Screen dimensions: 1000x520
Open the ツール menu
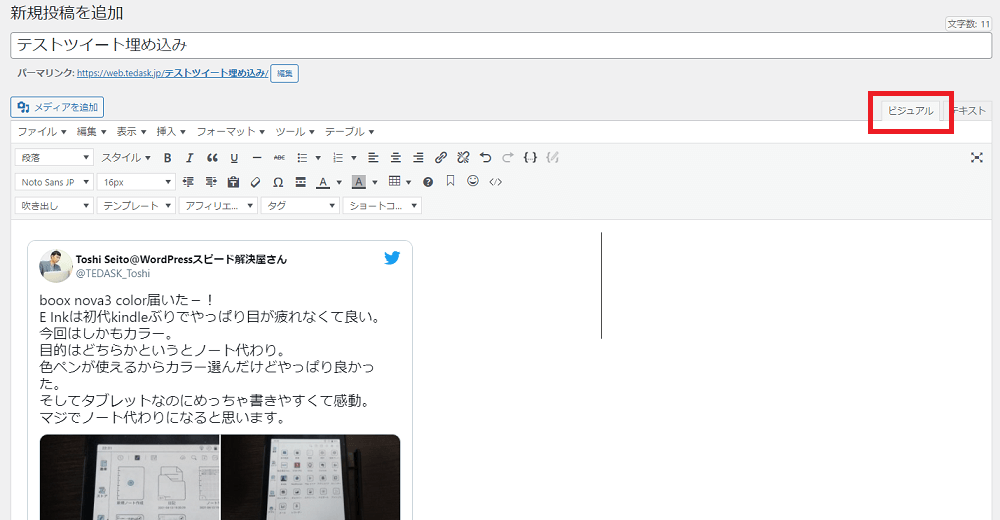tap(295, 131)
